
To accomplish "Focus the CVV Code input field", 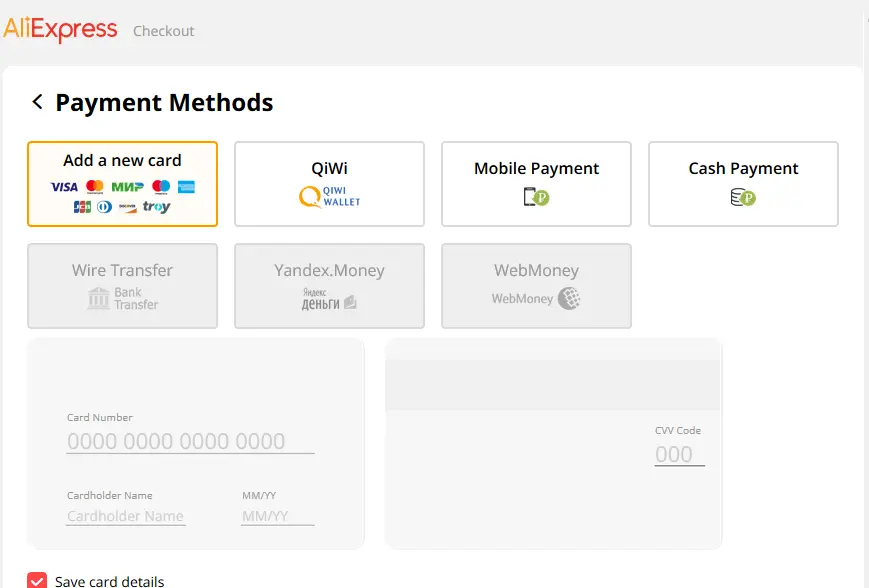I will coord(679,454).
